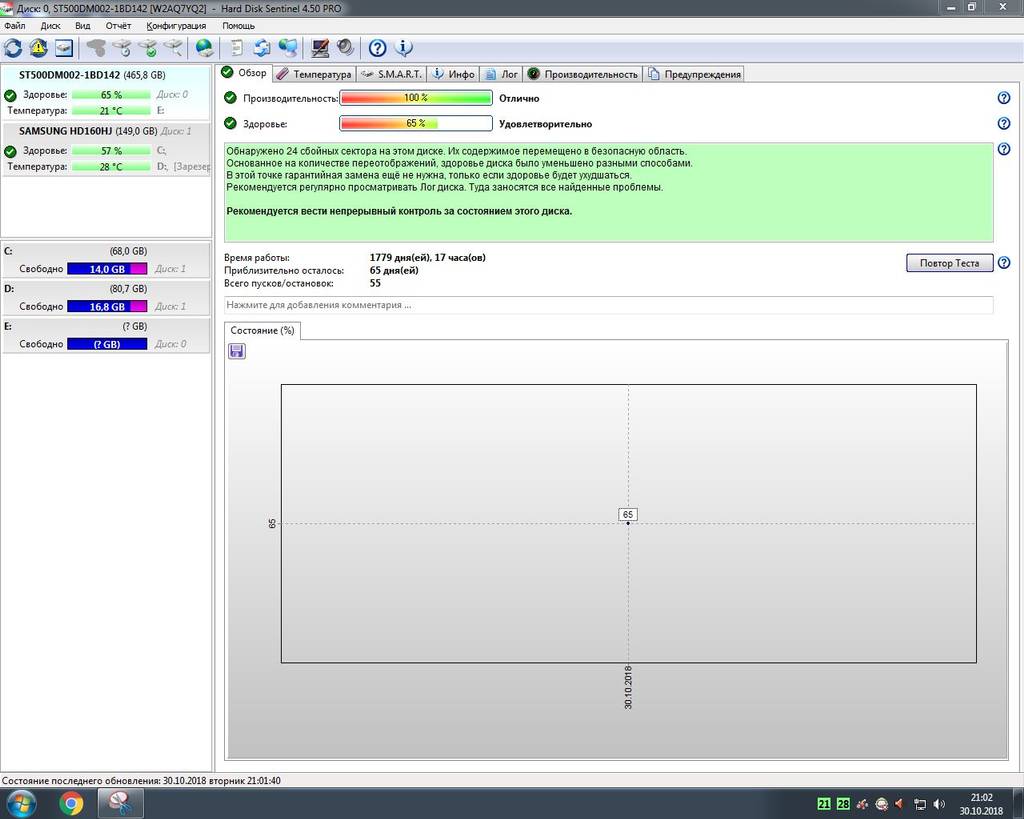
Task: Click the globe toolbar icon
Action: point(204,47)
